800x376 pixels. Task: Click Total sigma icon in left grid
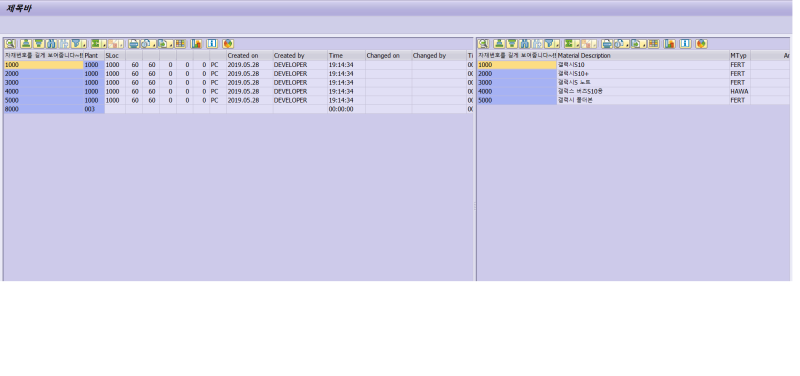click(96, 44)
